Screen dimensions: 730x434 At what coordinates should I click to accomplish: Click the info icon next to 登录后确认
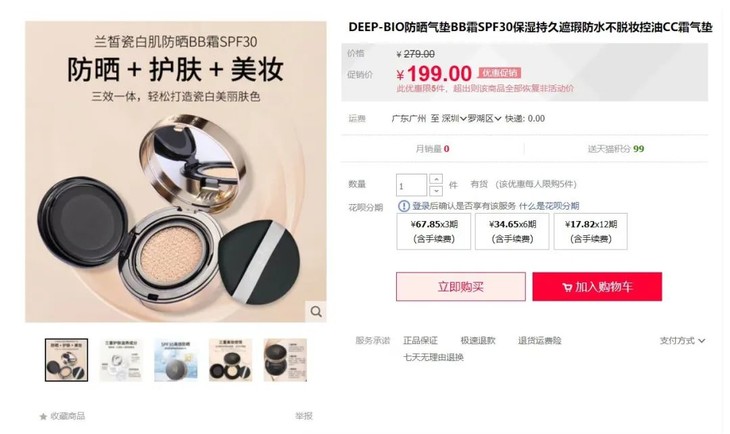[404, 206]
